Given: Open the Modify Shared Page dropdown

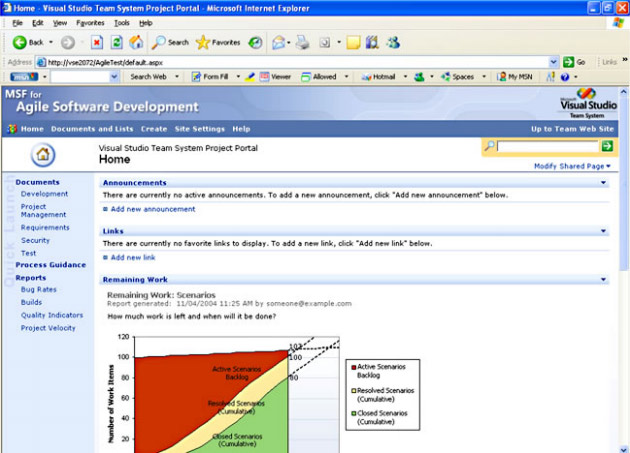Looking at the screenshot, I should click(x=572, y=166).
